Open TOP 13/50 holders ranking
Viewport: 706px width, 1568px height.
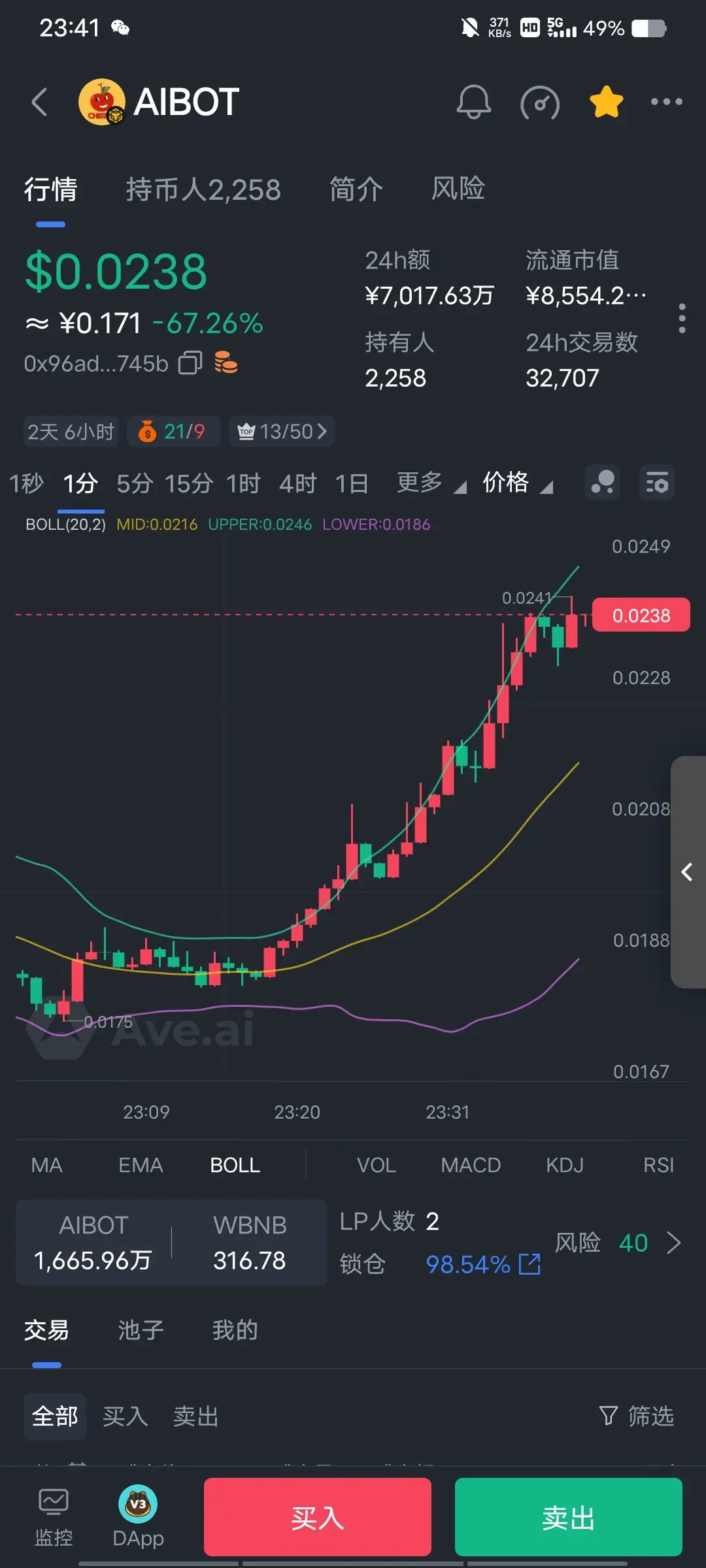click(282, 431)
